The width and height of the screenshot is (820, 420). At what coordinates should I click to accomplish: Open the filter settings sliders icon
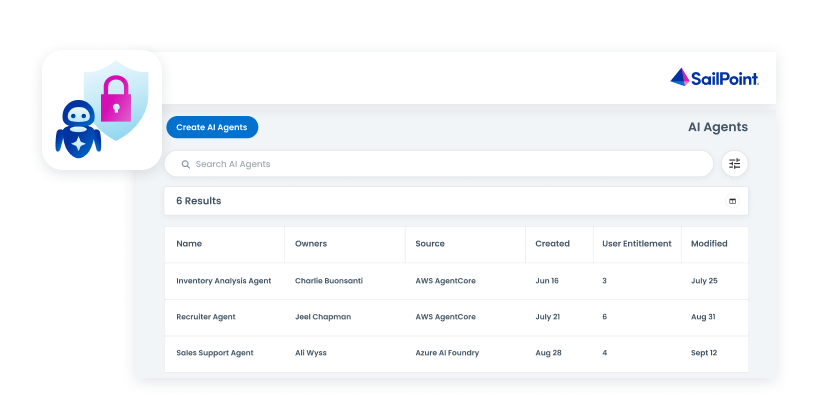tap(734, 164)
